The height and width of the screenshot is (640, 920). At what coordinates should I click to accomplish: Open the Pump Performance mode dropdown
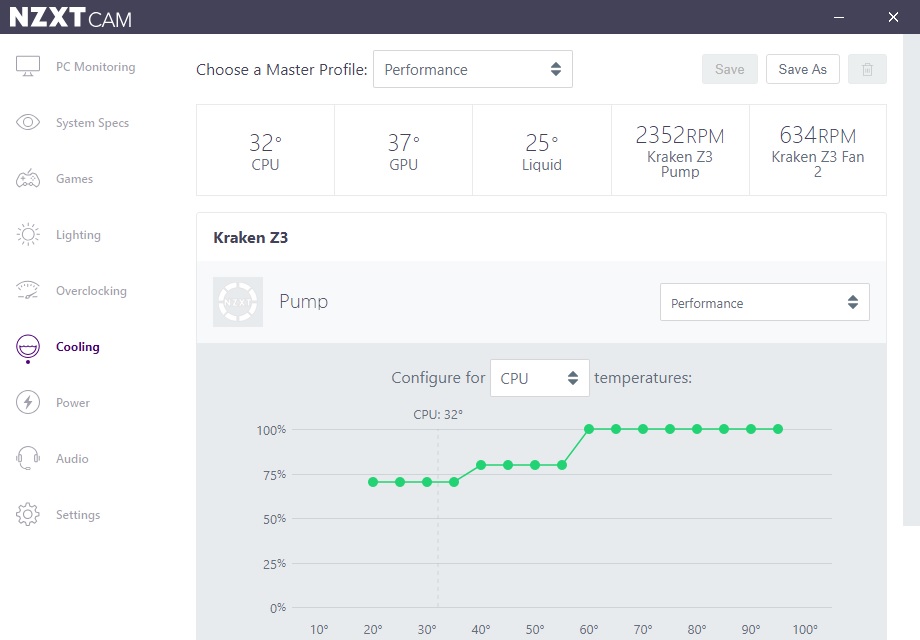(x=765, y=303)
